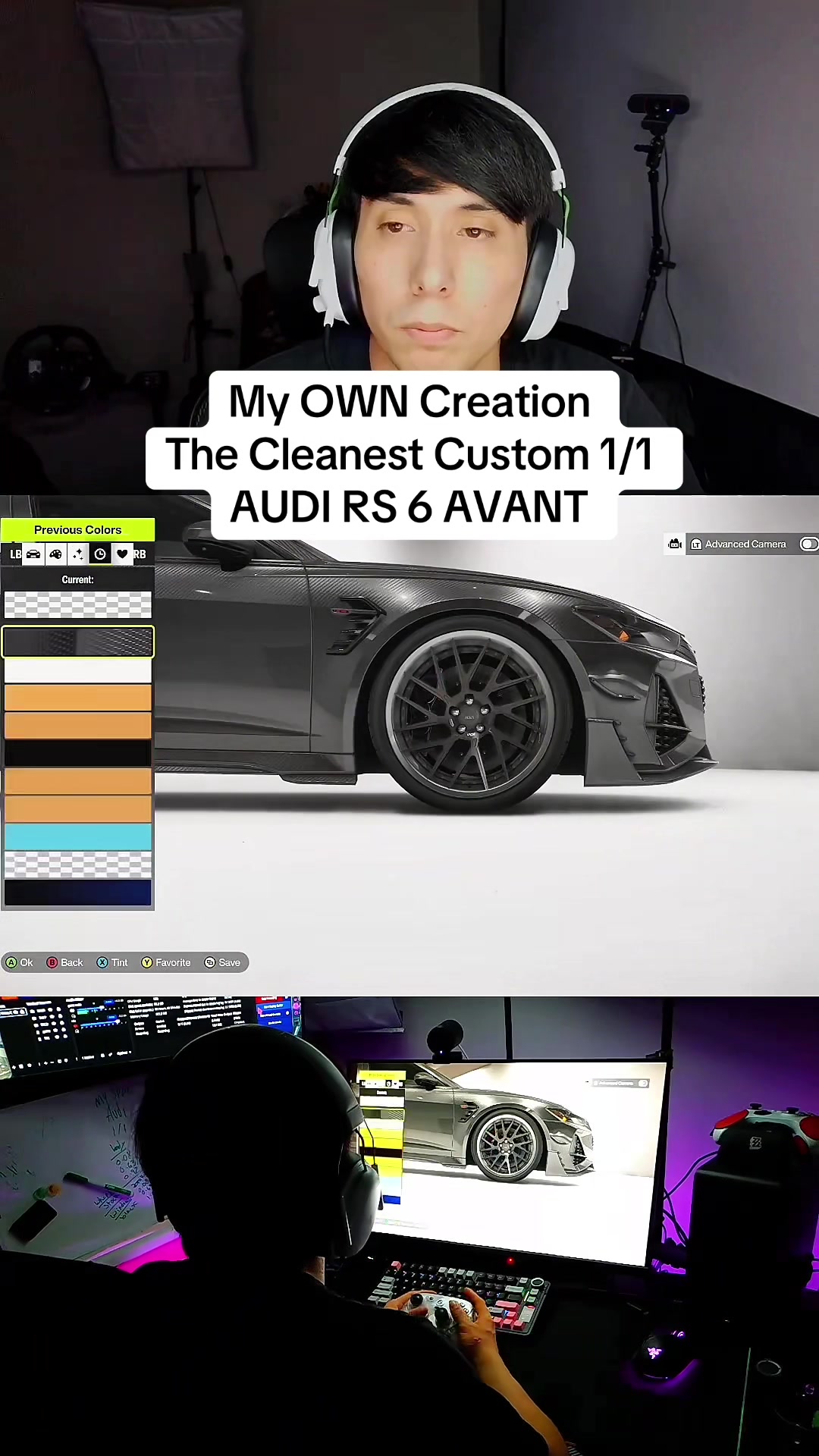Pick the checkered swatch above the navy swatch
Image resolution: width=819 pixels, height=1456 pixels.
coord(78,864)
